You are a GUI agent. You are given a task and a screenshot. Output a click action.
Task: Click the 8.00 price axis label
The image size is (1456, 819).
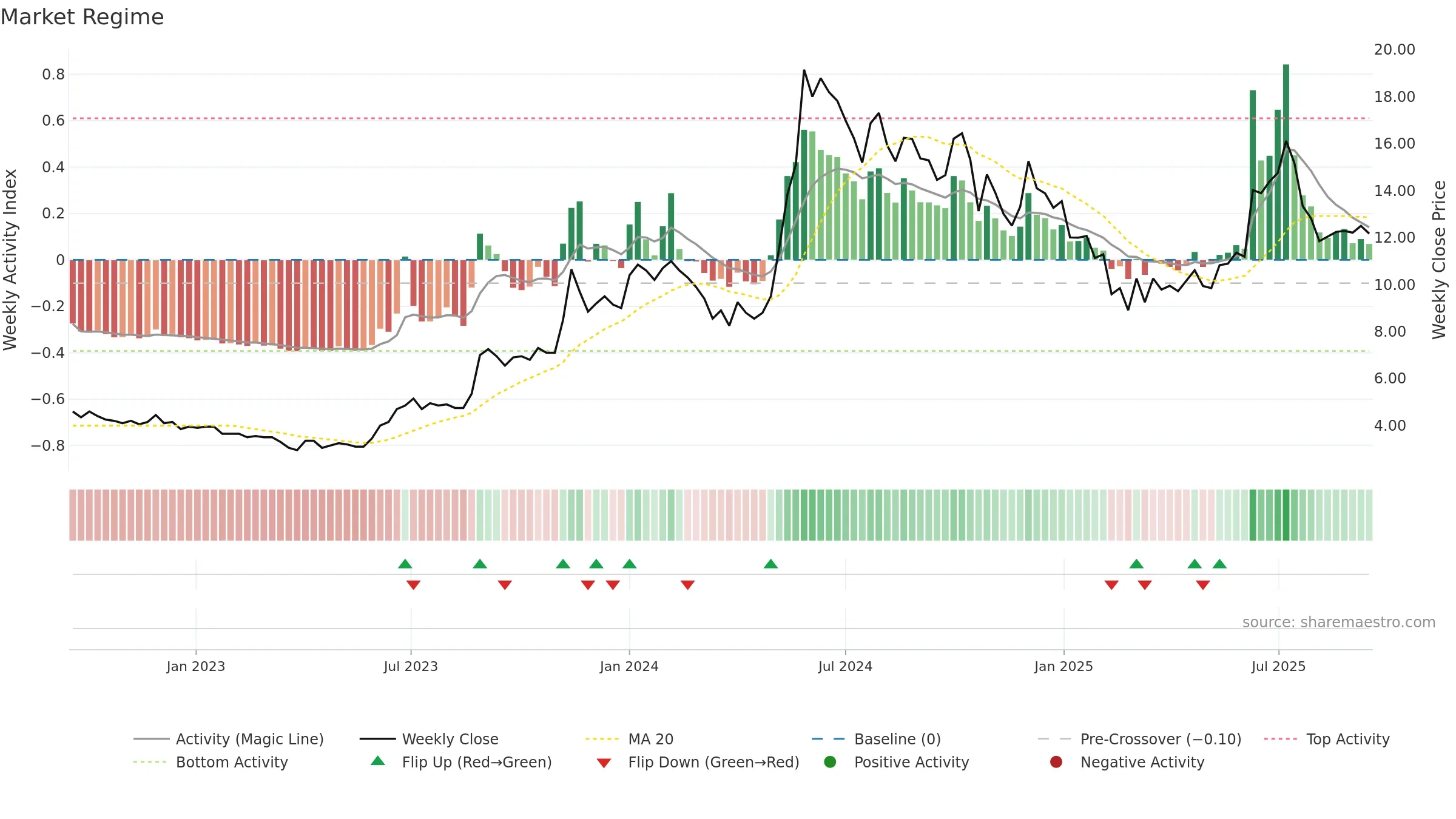(1390, 331)
